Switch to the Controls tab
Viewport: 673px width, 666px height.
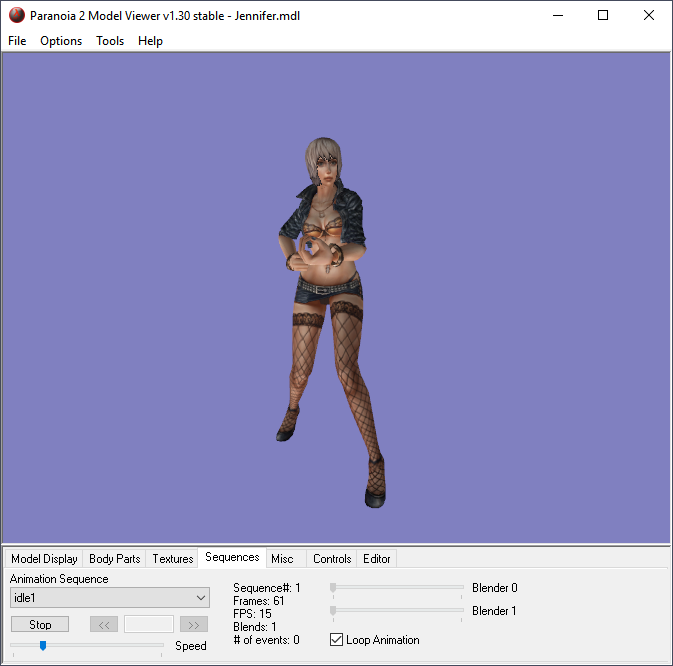click(x=332, y=559)
